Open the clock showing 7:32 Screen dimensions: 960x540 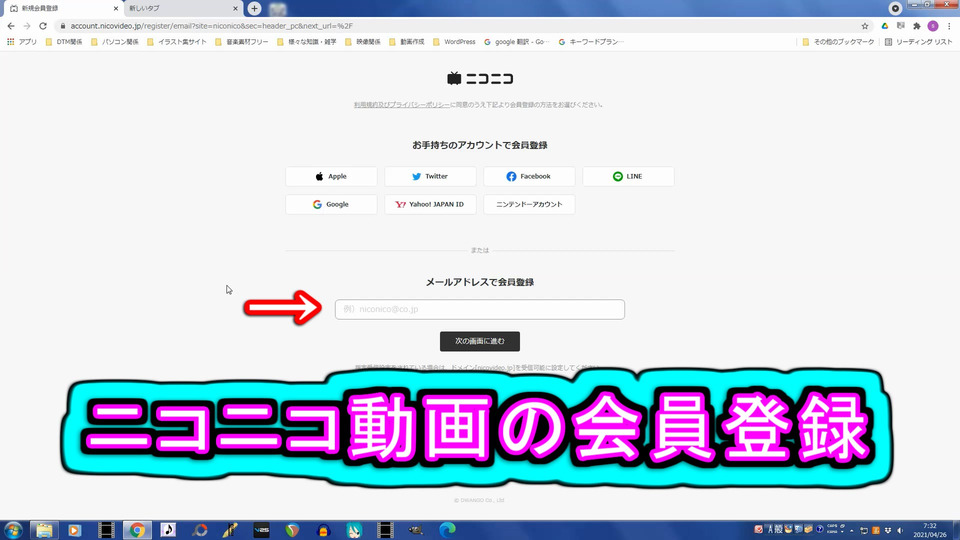pos(930,530)
